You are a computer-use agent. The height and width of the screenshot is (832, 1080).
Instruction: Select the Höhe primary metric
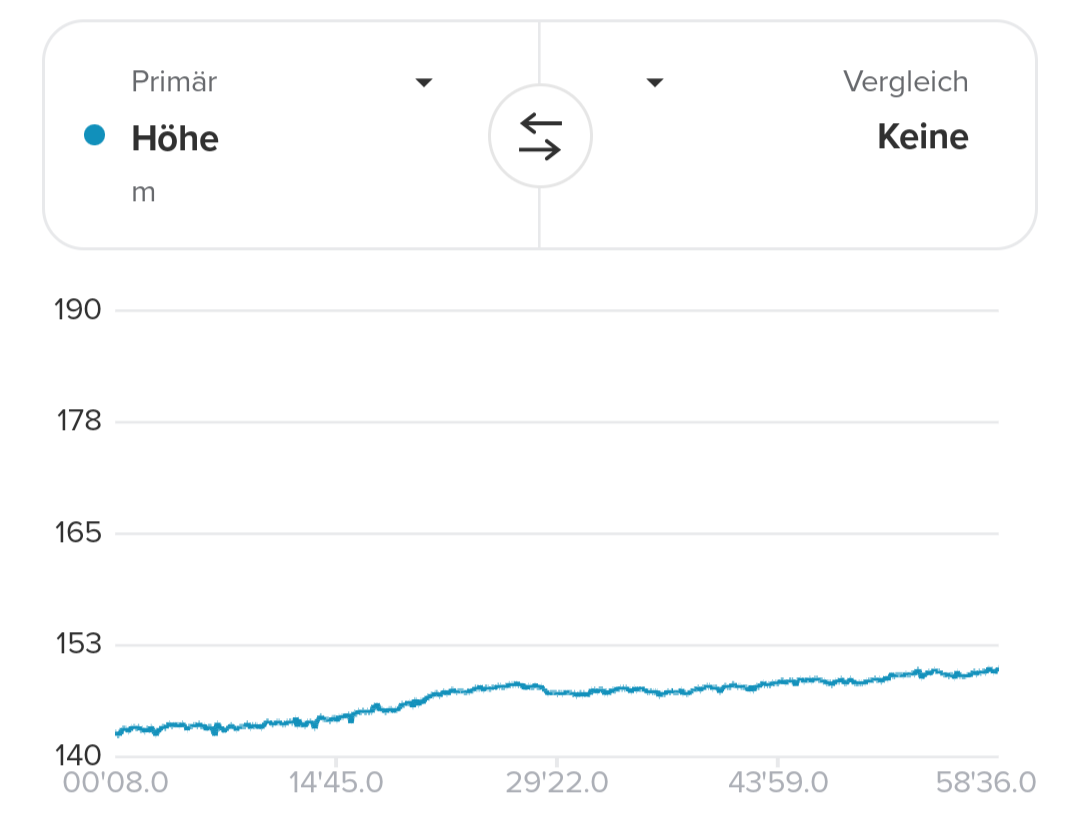tap(175, 138)
